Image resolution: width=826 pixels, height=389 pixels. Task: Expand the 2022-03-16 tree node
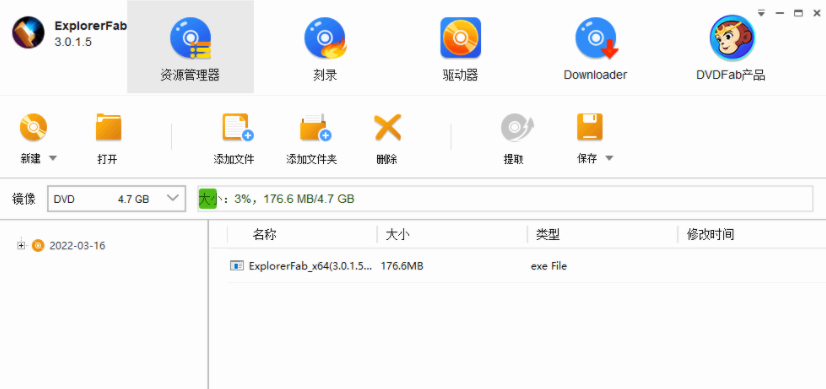coord(21,245)
